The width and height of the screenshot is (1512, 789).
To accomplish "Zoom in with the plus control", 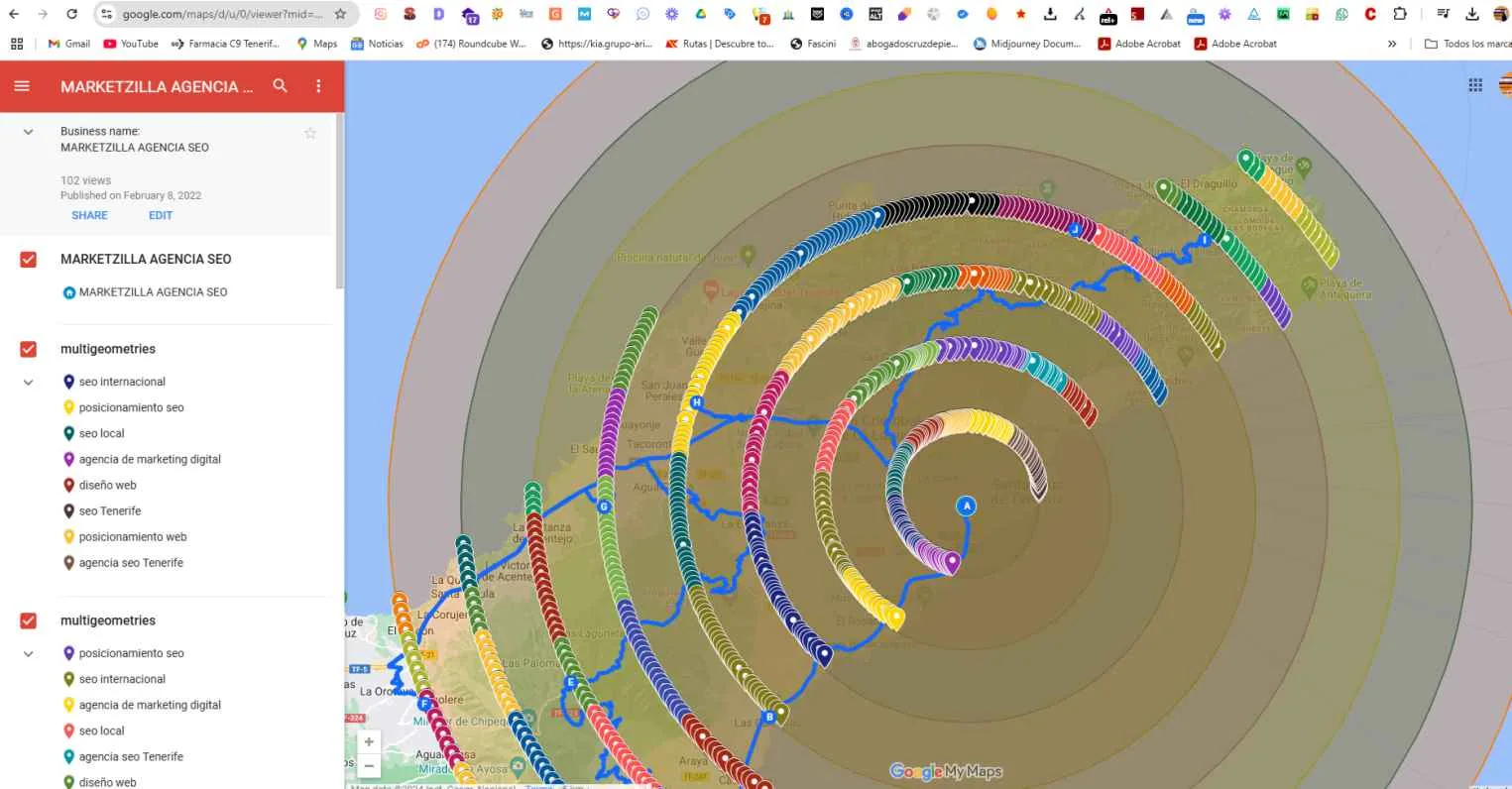I will pos(368,740).
